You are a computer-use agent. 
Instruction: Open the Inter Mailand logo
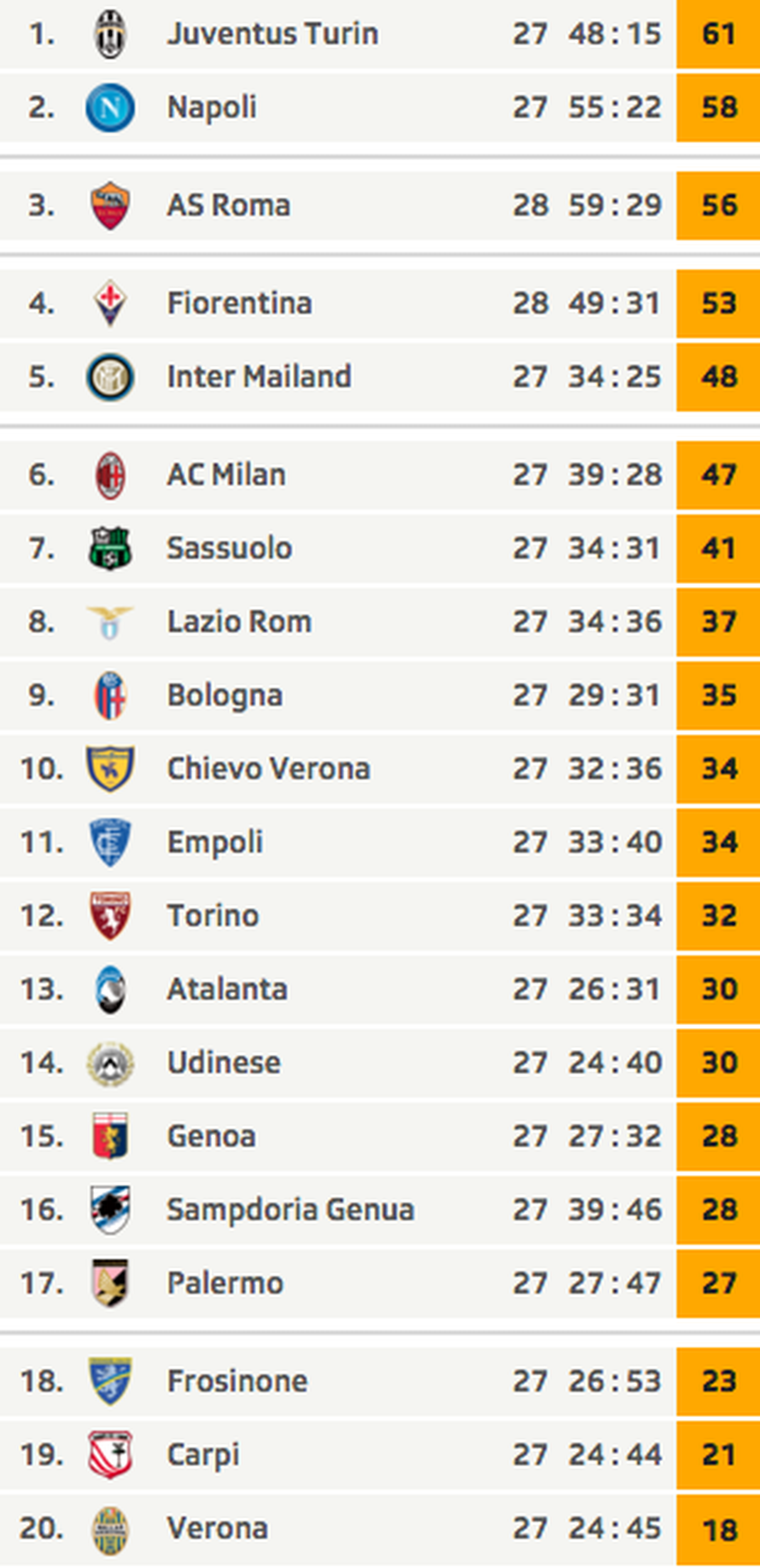110,377
